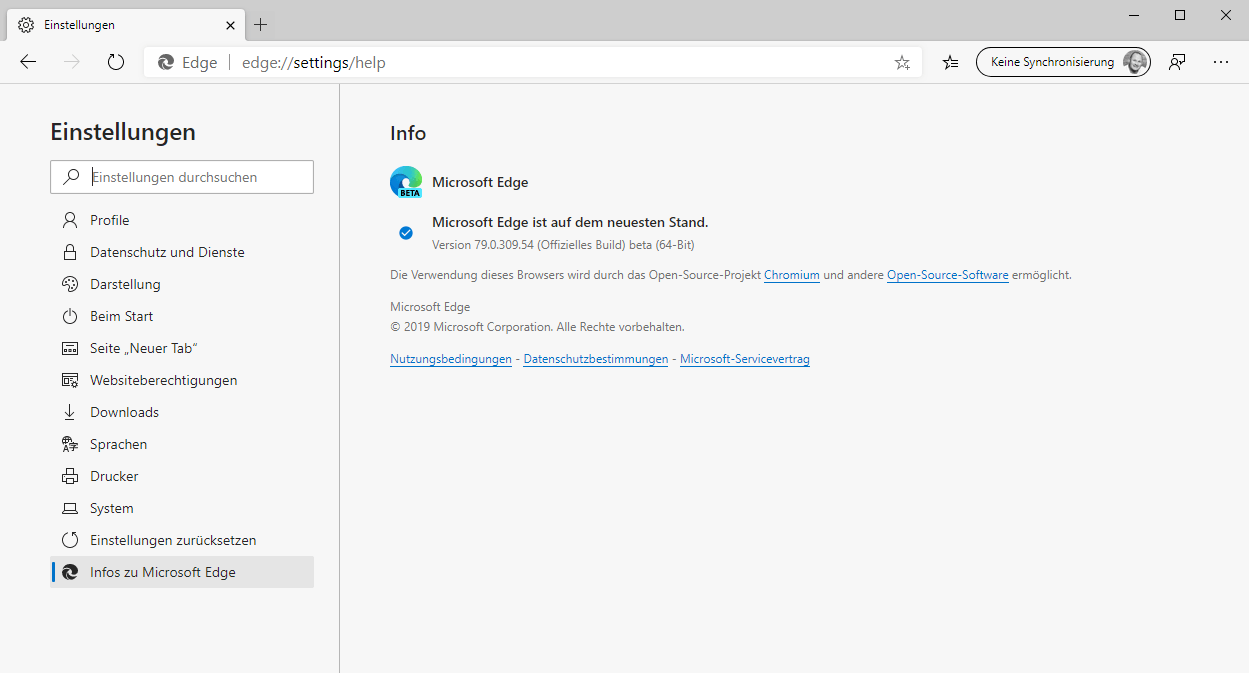Reload the page with the refresh icon
Image resolution: width=1249 pixels, height=673 pixels.
coord(116,62)
